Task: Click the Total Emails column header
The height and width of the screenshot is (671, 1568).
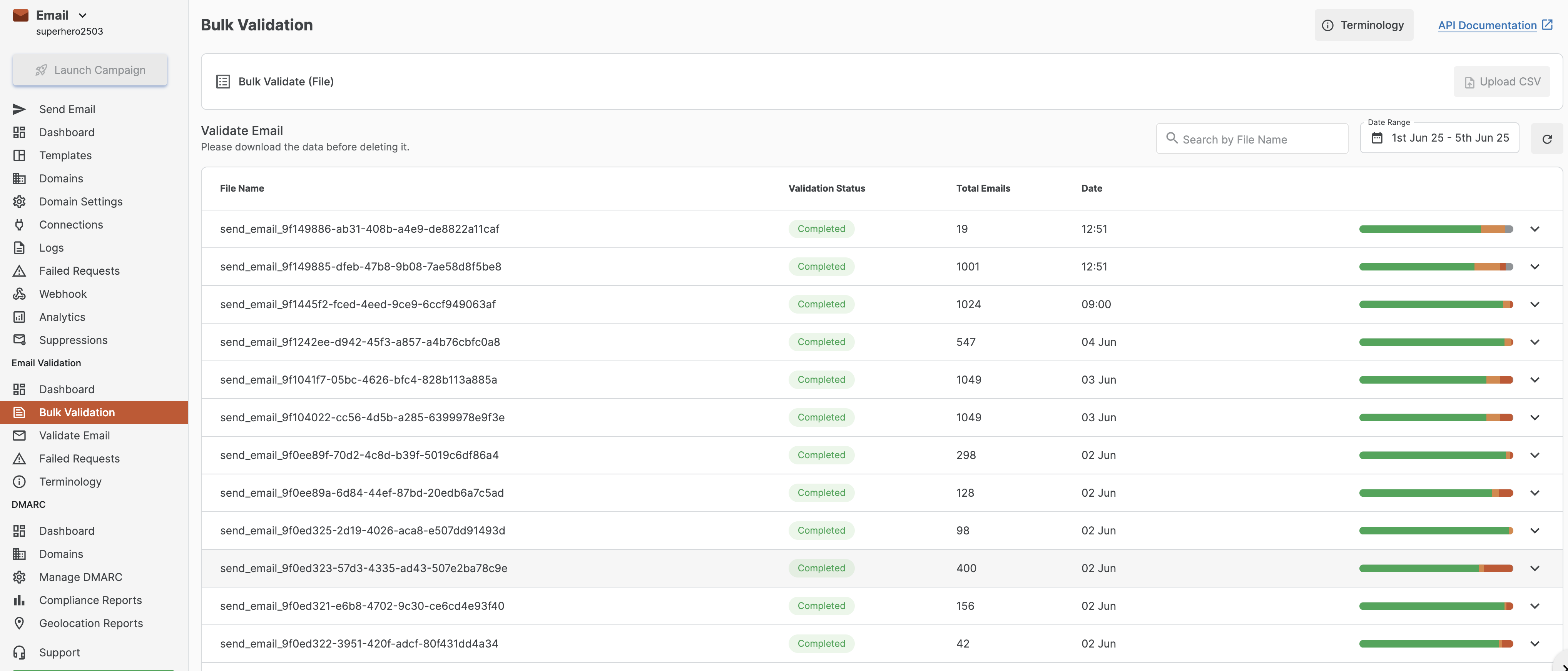Action: coord(983,189)
